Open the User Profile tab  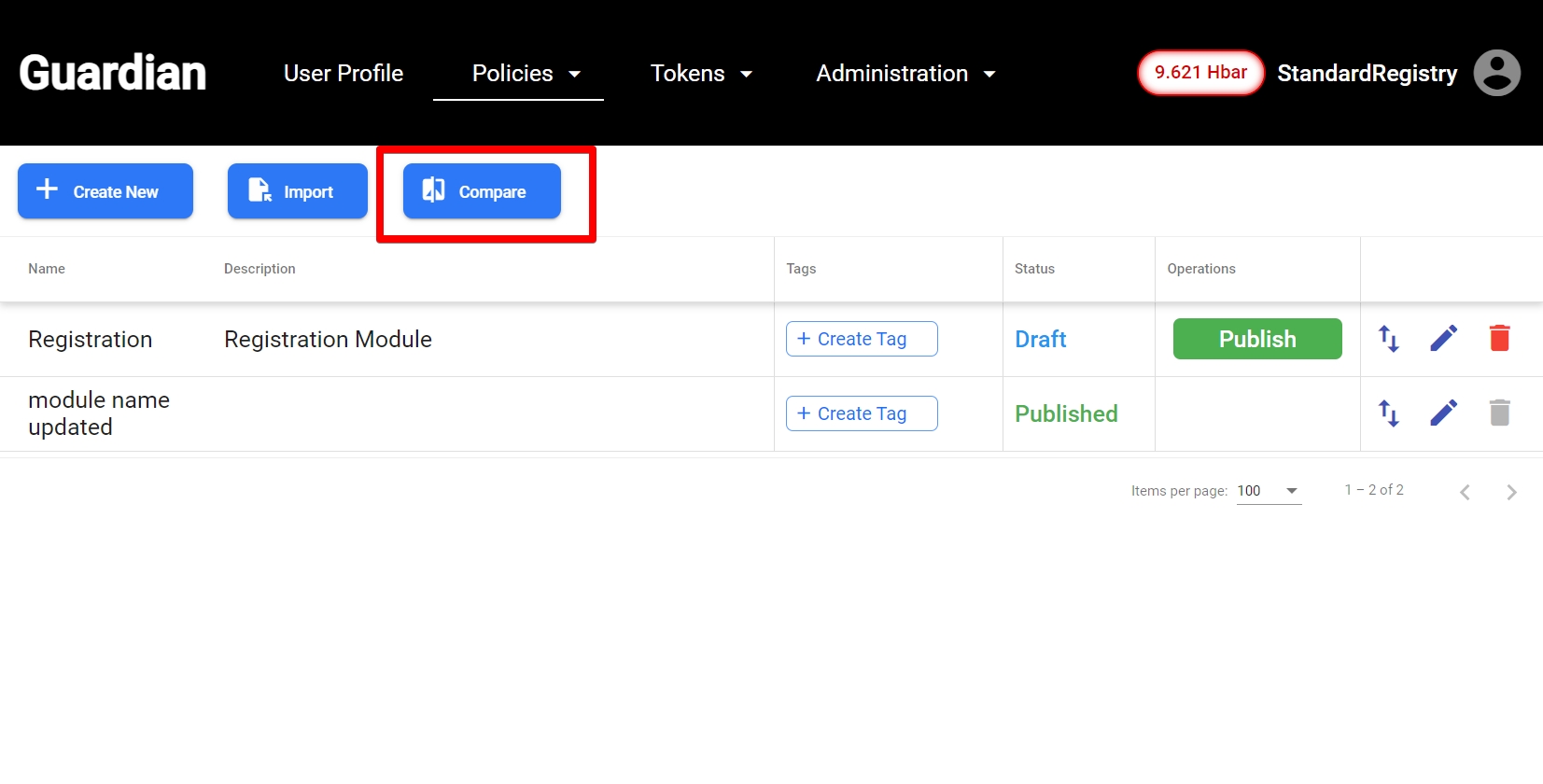coord(344,74)
